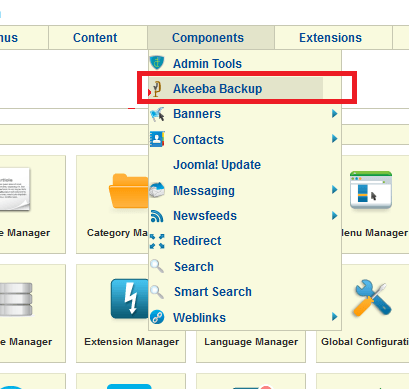409x389 pixels.
Task: Click the Newsfeeds RSS icon
Action: pos(157,216)
